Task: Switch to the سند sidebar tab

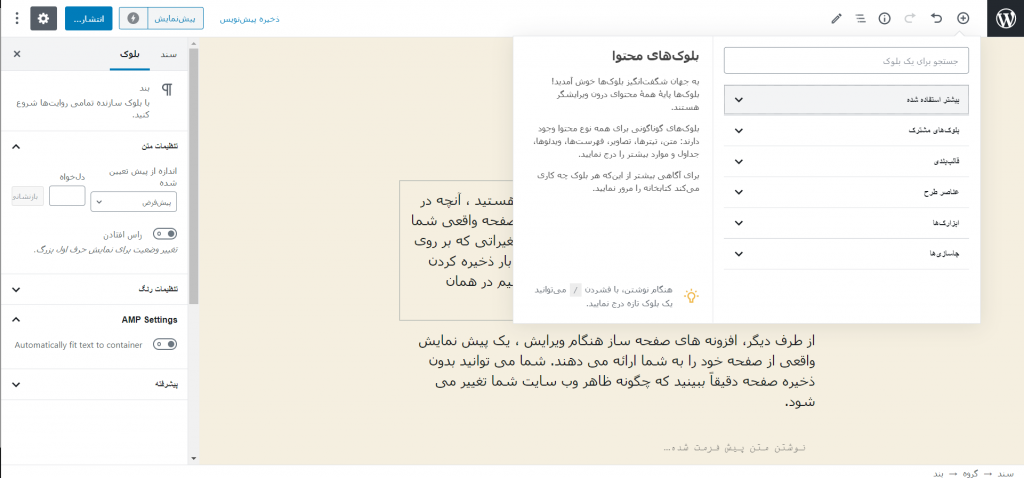Action: coord(168,54)
